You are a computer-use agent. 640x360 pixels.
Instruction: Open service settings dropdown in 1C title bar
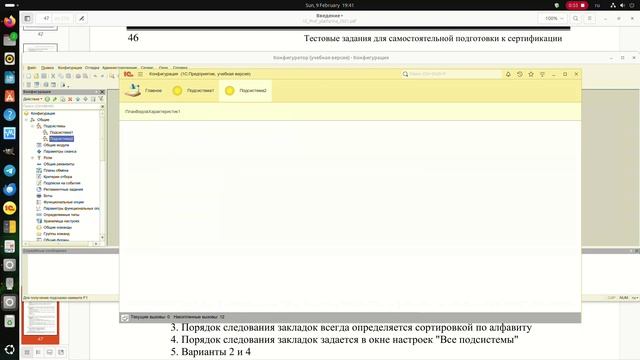coord(542,74)
